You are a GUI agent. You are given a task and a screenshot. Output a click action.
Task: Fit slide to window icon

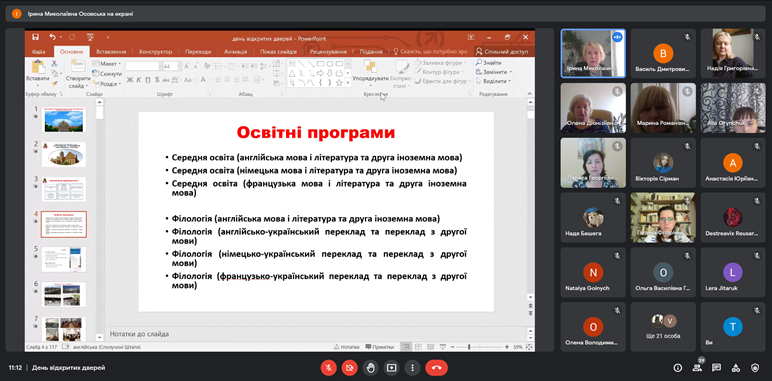coord(528,347)
